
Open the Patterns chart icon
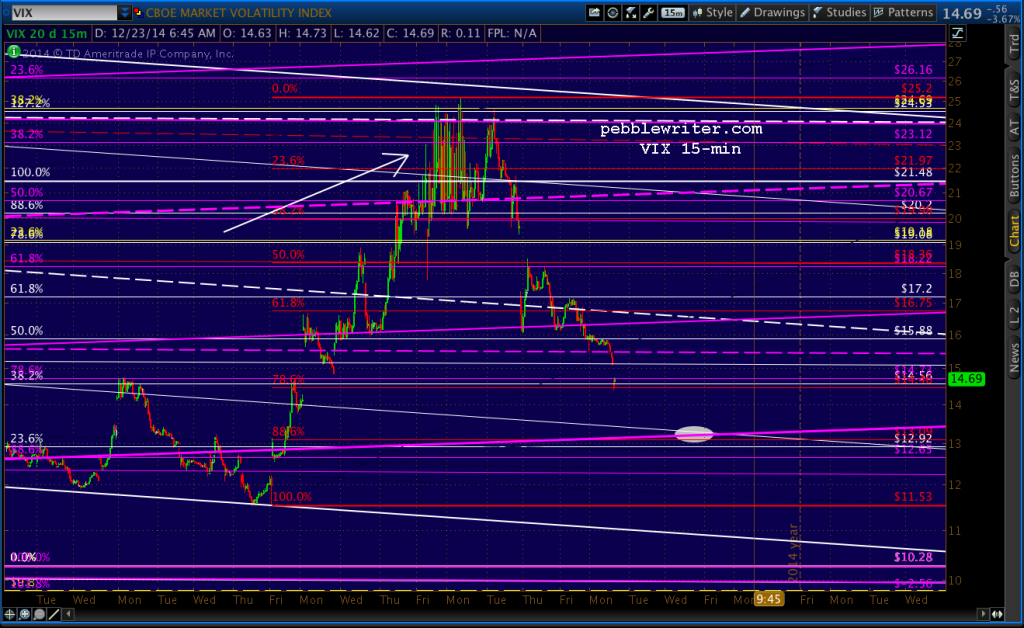coord(877,12)
